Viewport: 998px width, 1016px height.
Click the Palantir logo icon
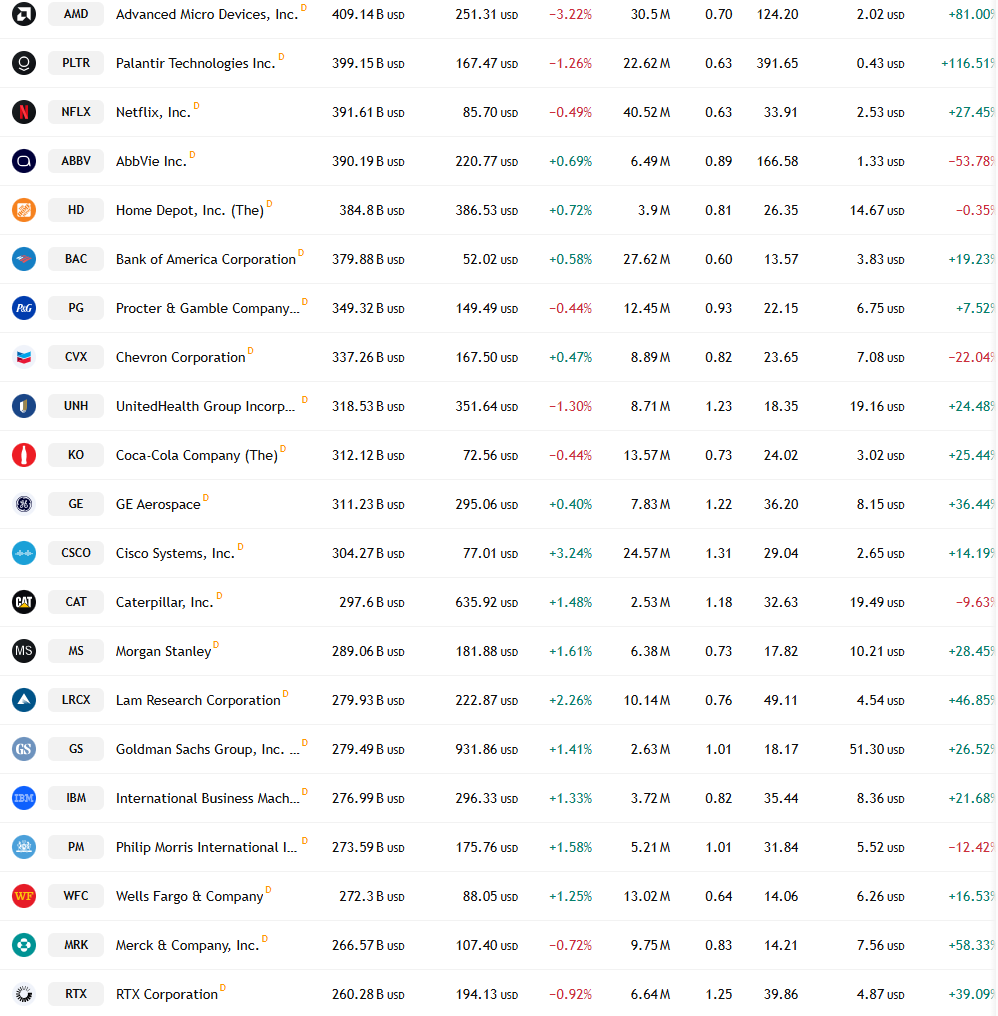click(24, 63)
